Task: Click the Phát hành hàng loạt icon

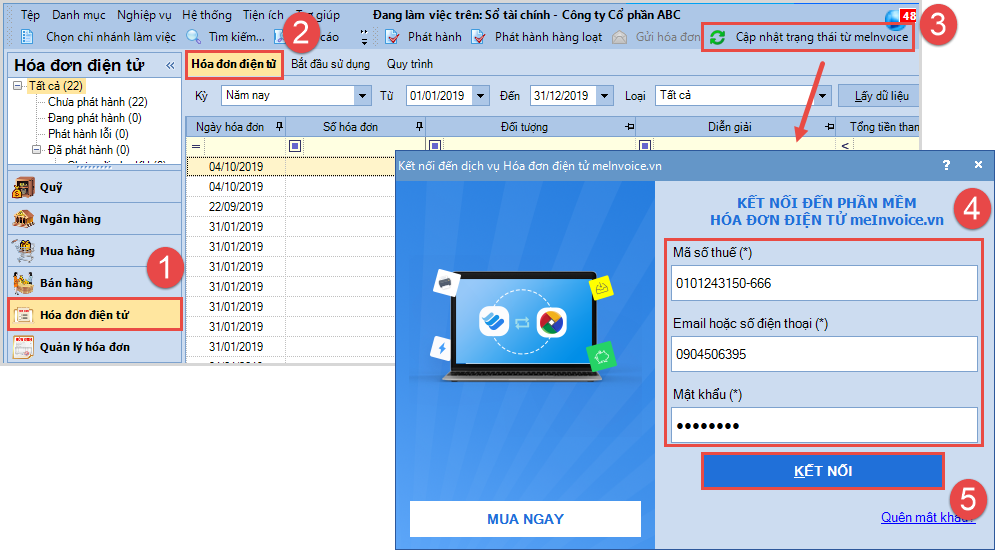Action: click(478, 37)
